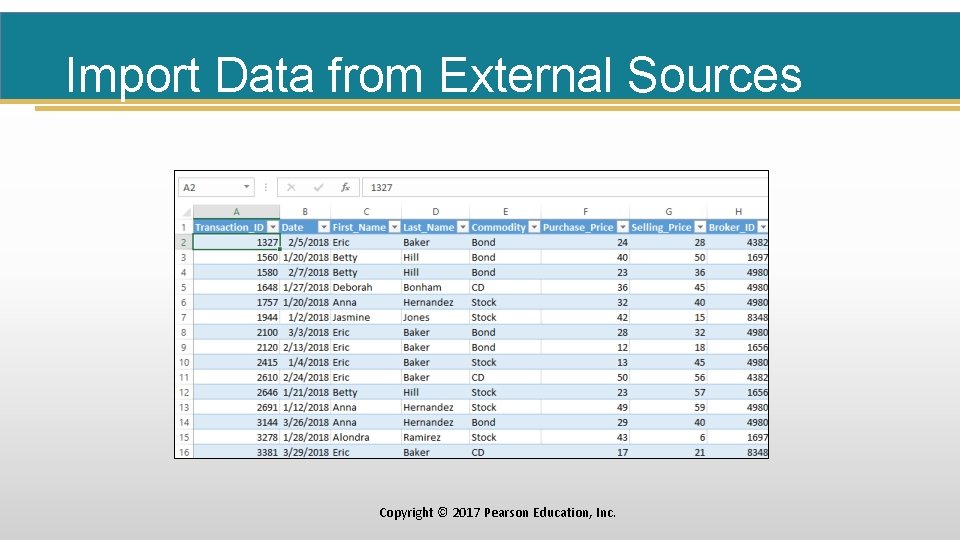Click the date cell 1/12/2018
The image size is (960, 540).
tap(305, 407)
